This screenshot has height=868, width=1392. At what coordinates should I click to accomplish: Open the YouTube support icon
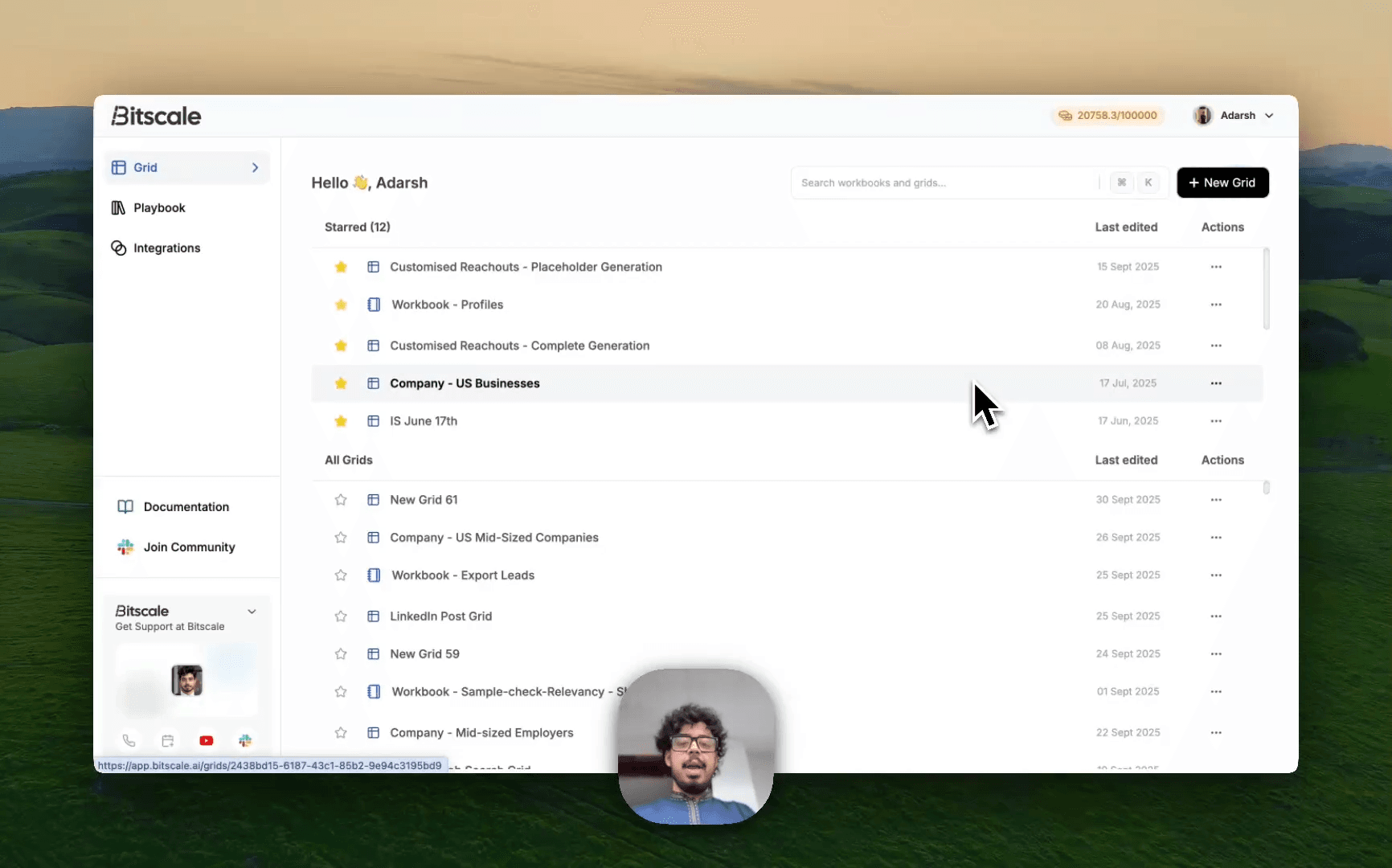tap(207, 740)
